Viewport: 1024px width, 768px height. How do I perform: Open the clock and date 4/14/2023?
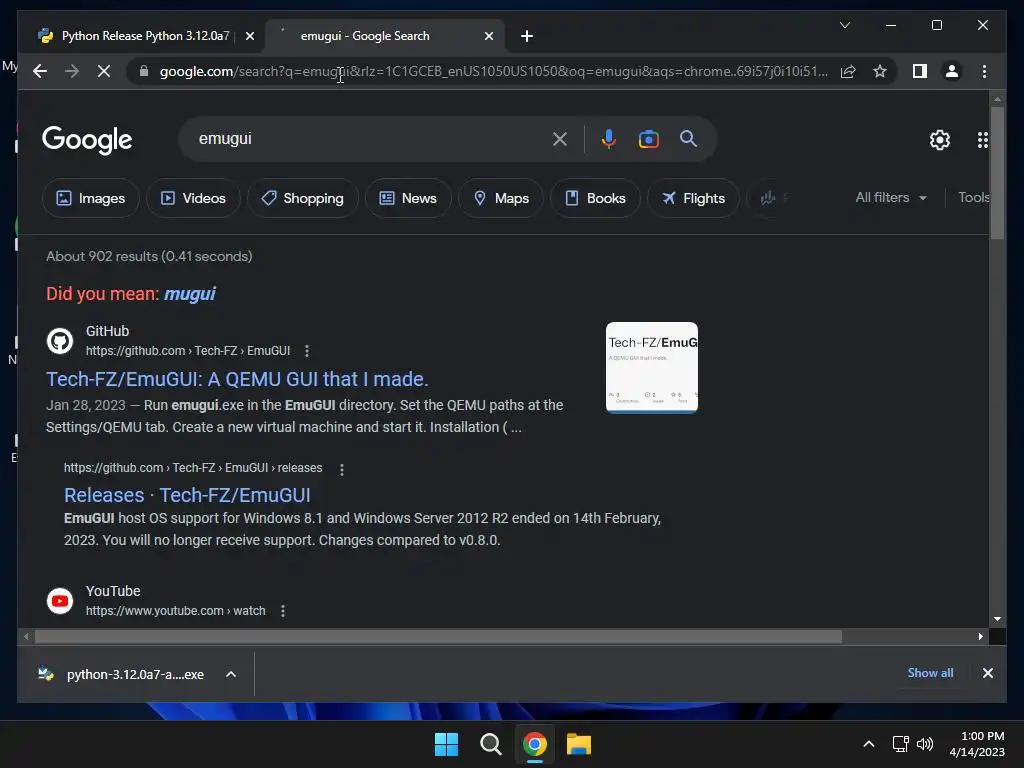point(977,744)
